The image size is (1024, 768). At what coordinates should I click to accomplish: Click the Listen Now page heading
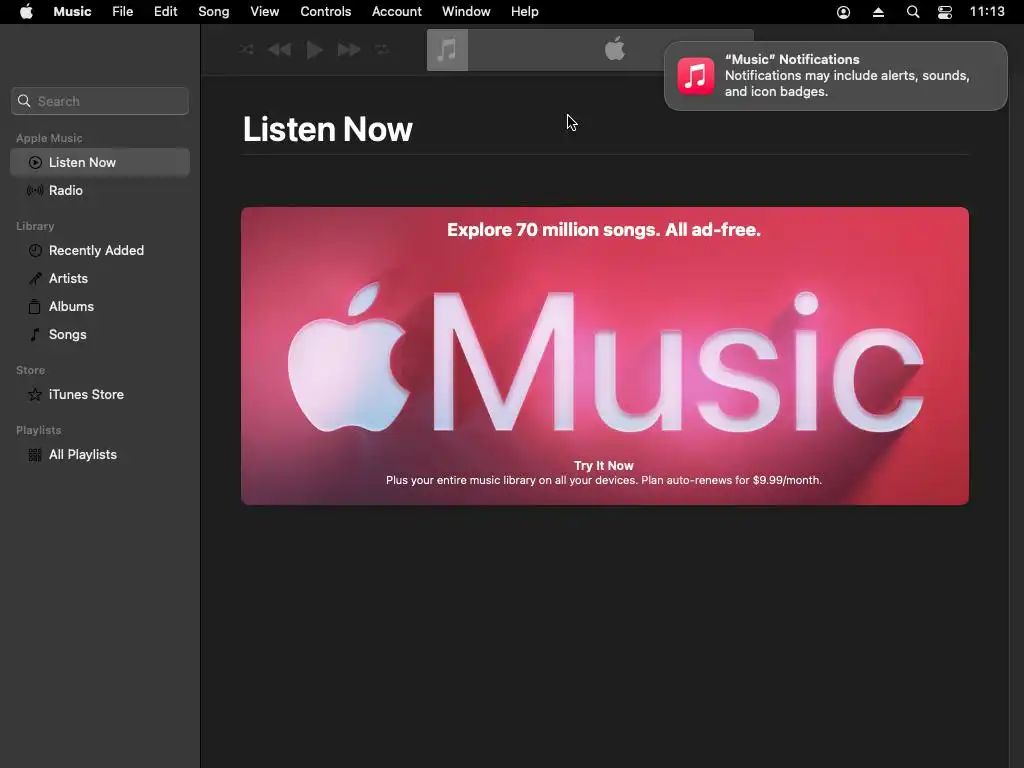point(328,129)
